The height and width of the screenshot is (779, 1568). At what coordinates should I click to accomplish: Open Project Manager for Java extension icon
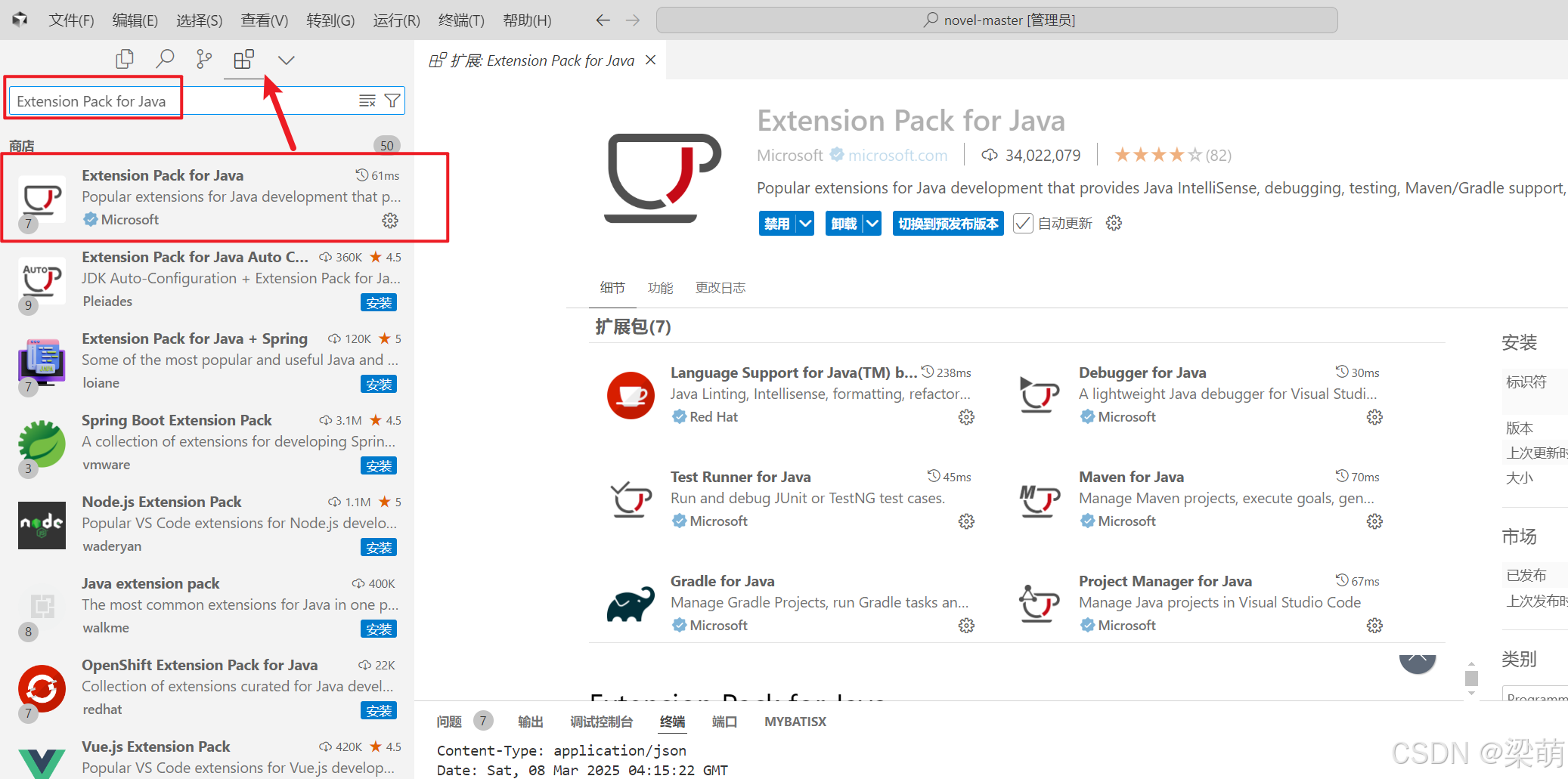pyautogui.click(x=1039, y=604)
